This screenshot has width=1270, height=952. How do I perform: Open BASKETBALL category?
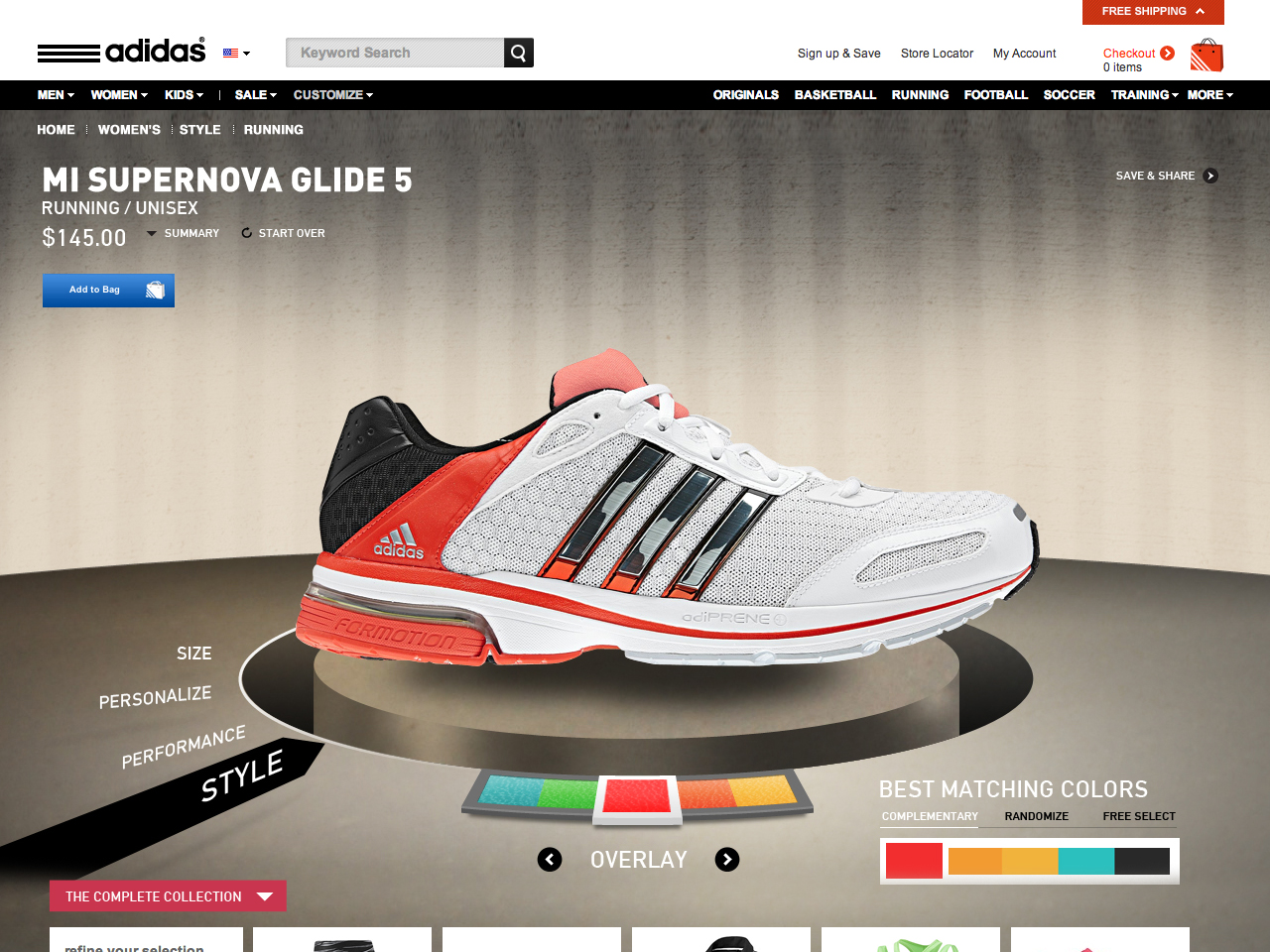pyautogui.click(x=835, y=95)
